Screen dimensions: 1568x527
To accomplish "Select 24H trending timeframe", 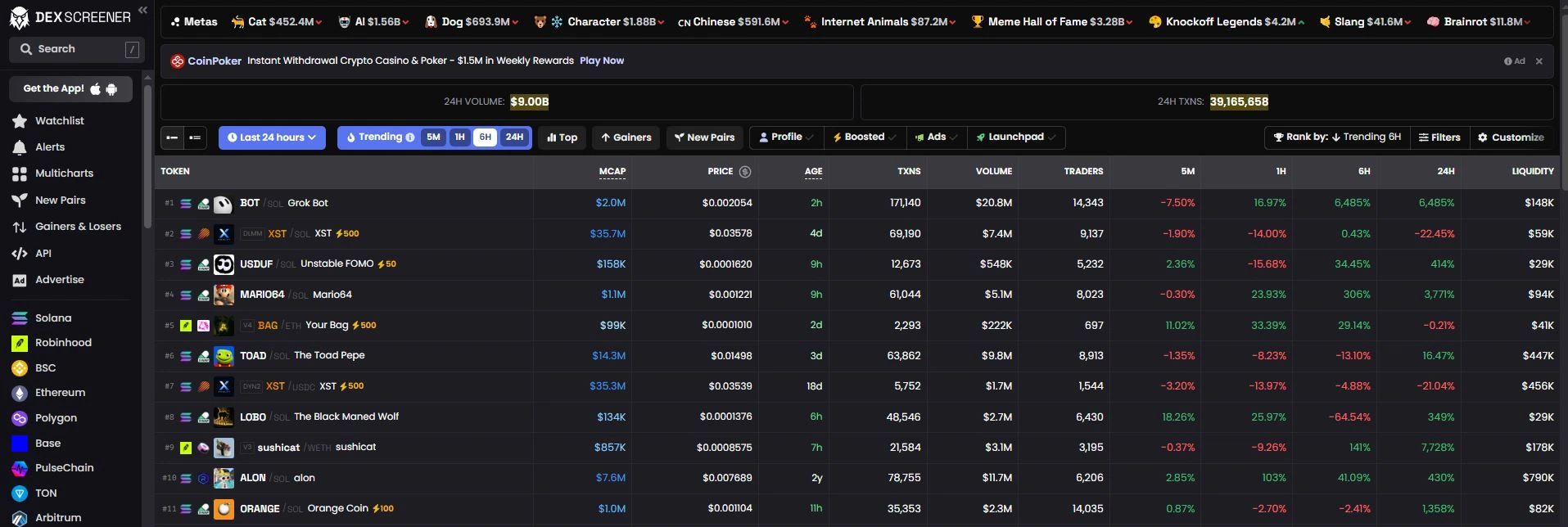I will tap(514, 137).
